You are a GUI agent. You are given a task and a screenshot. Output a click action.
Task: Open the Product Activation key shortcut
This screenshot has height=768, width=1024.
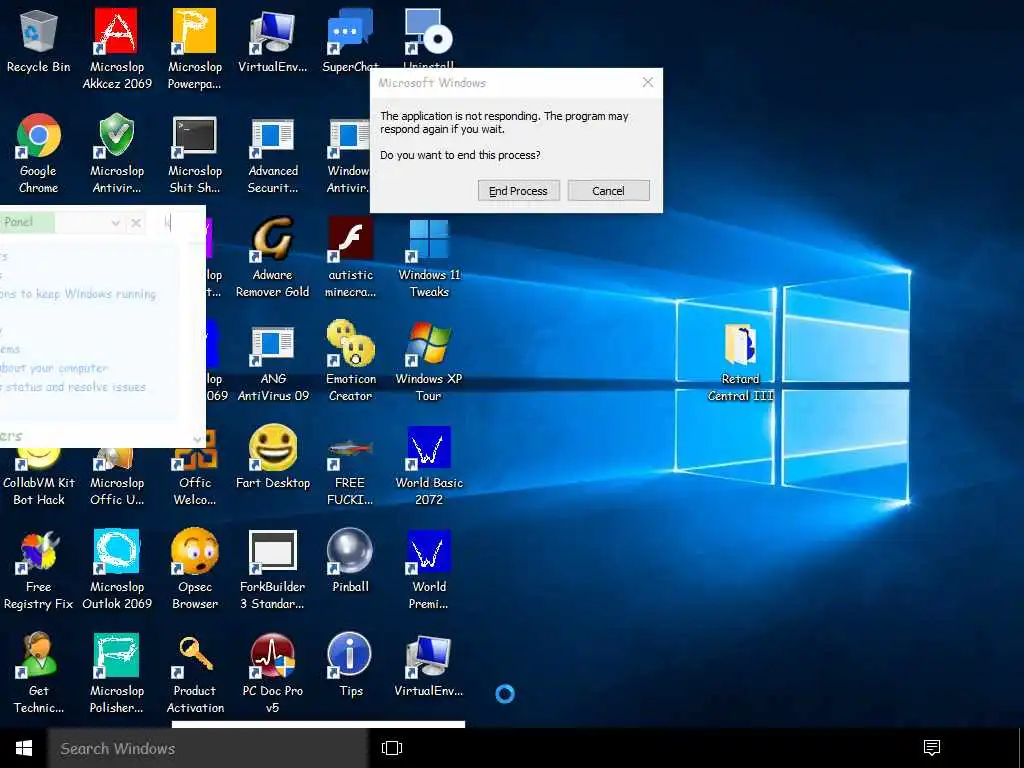point(195,673)
